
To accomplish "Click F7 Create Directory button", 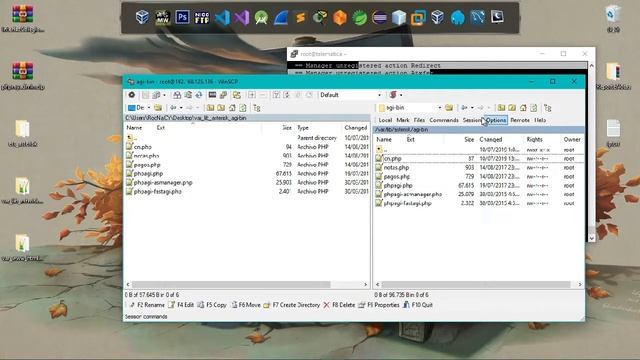I will pos(292,305).
